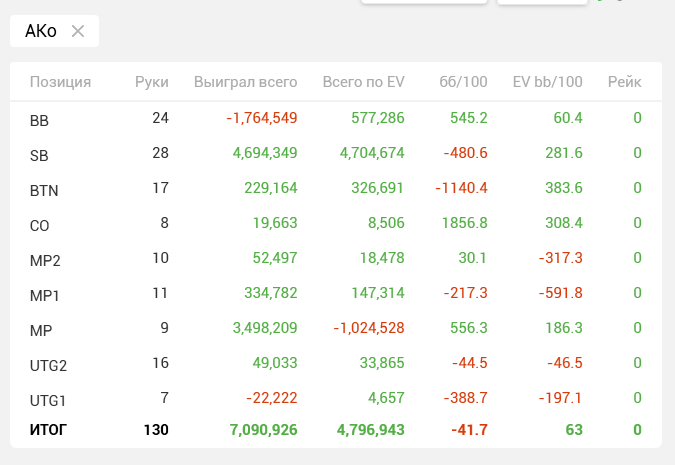Open the UTG2 position row
The image size is (675, 465).
pyautogui.click(x=48, y=365)
